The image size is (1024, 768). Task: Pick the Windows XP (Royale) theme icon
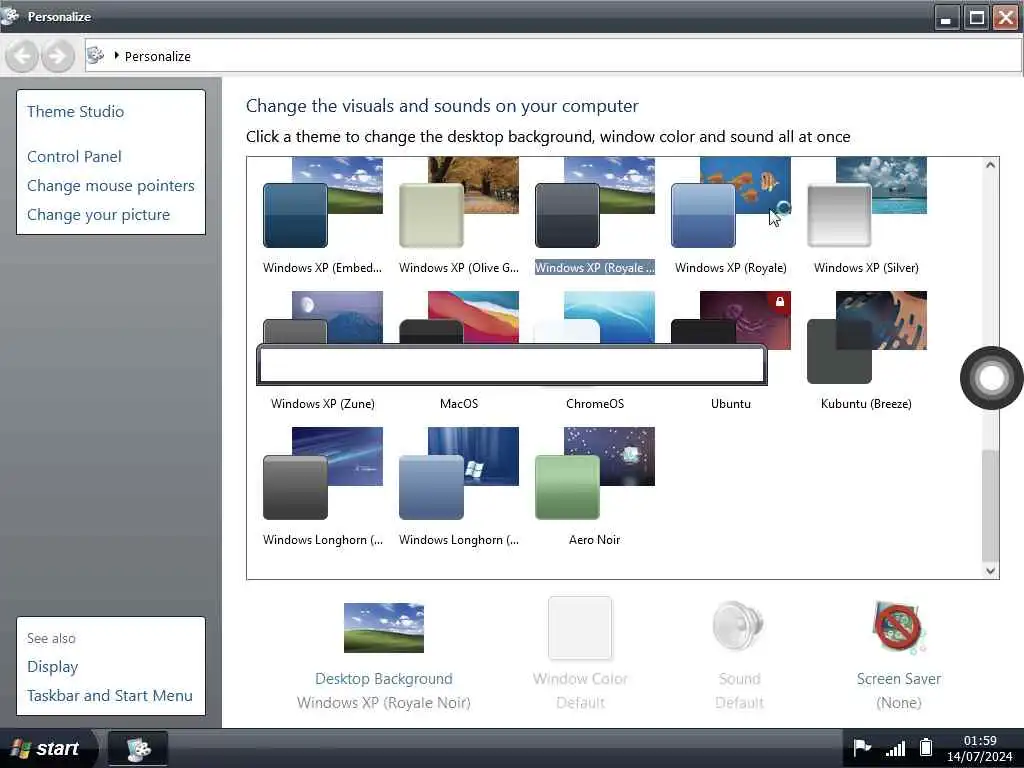(x=730, y=202)
